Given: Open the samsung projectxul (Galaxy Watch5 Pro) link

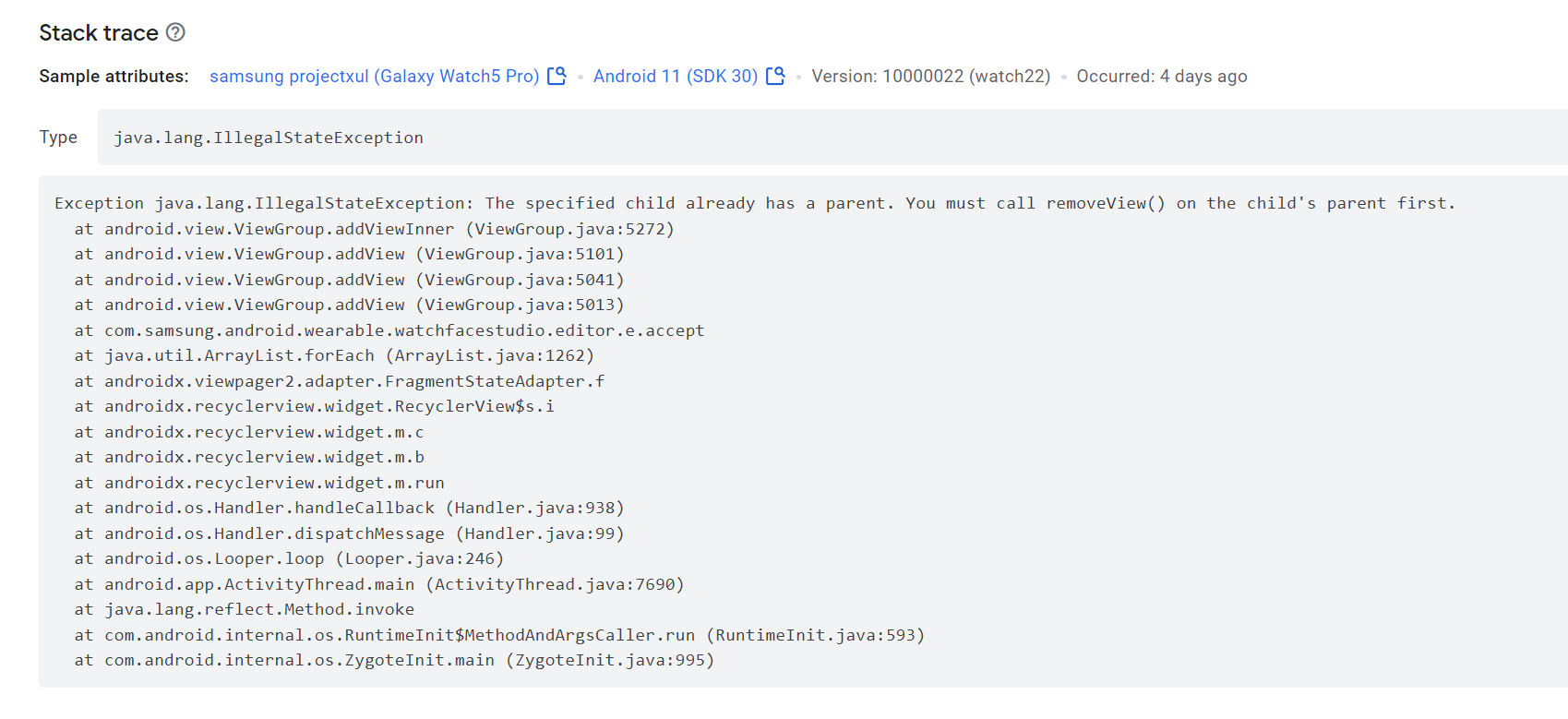Looking at the screenshot, I should (x=374, y=76).
